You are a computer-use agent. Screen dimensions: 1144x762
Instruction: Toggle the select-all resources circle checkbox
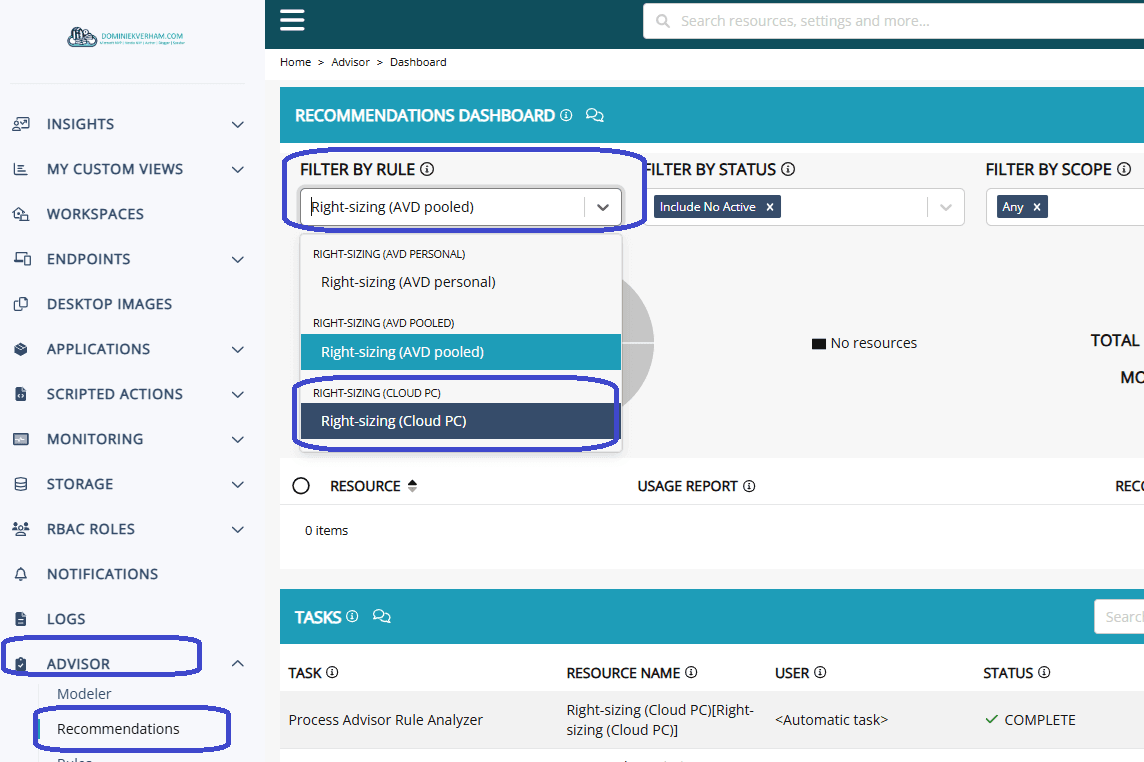(301, 486)
